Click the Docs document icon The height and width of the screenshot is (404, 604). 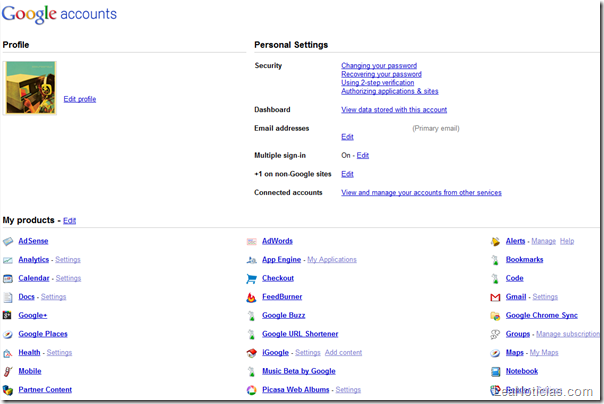(x=8, y=297)
